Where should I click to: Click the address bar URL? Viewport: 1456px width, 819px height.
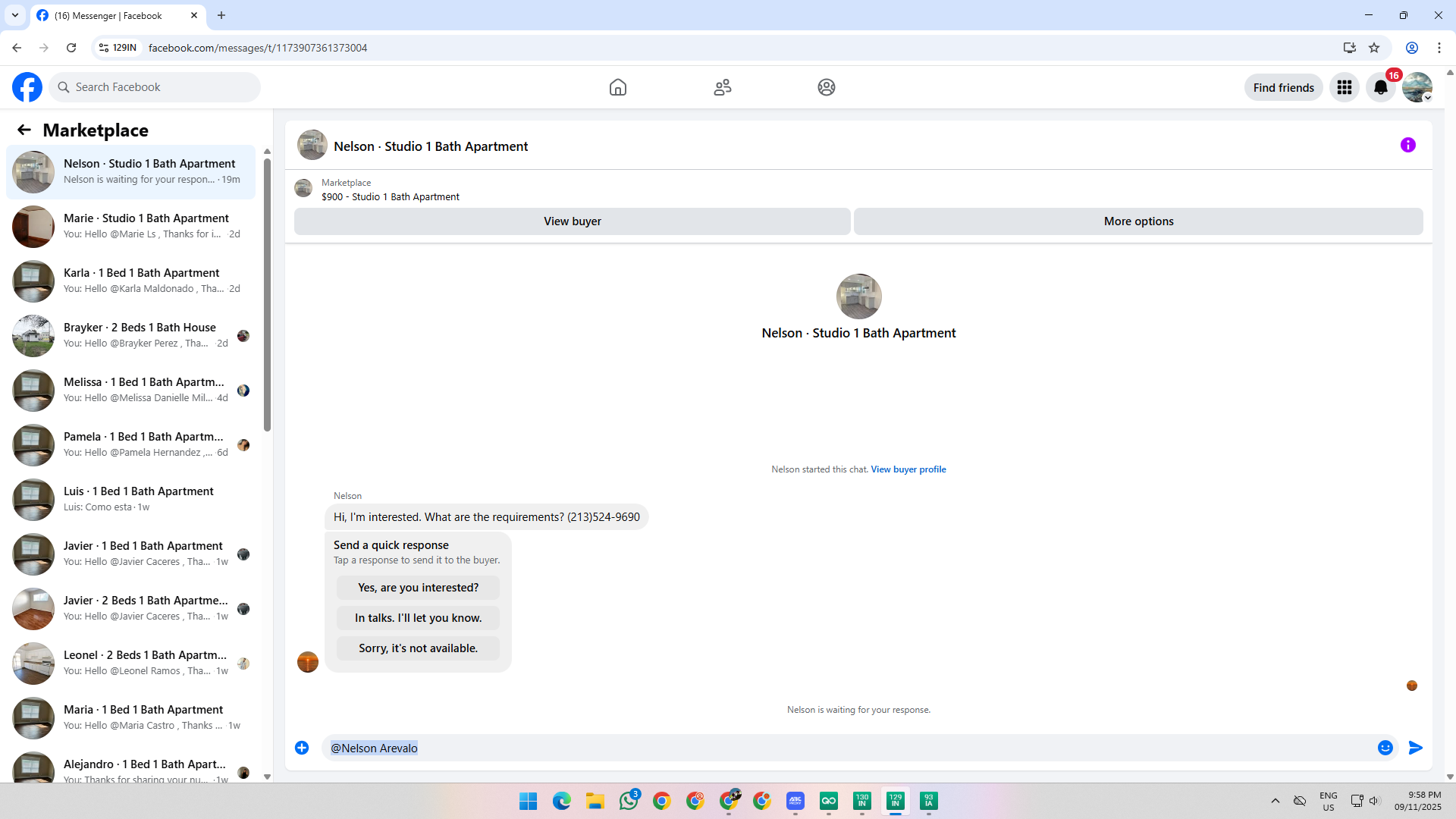tap(258, 48)
